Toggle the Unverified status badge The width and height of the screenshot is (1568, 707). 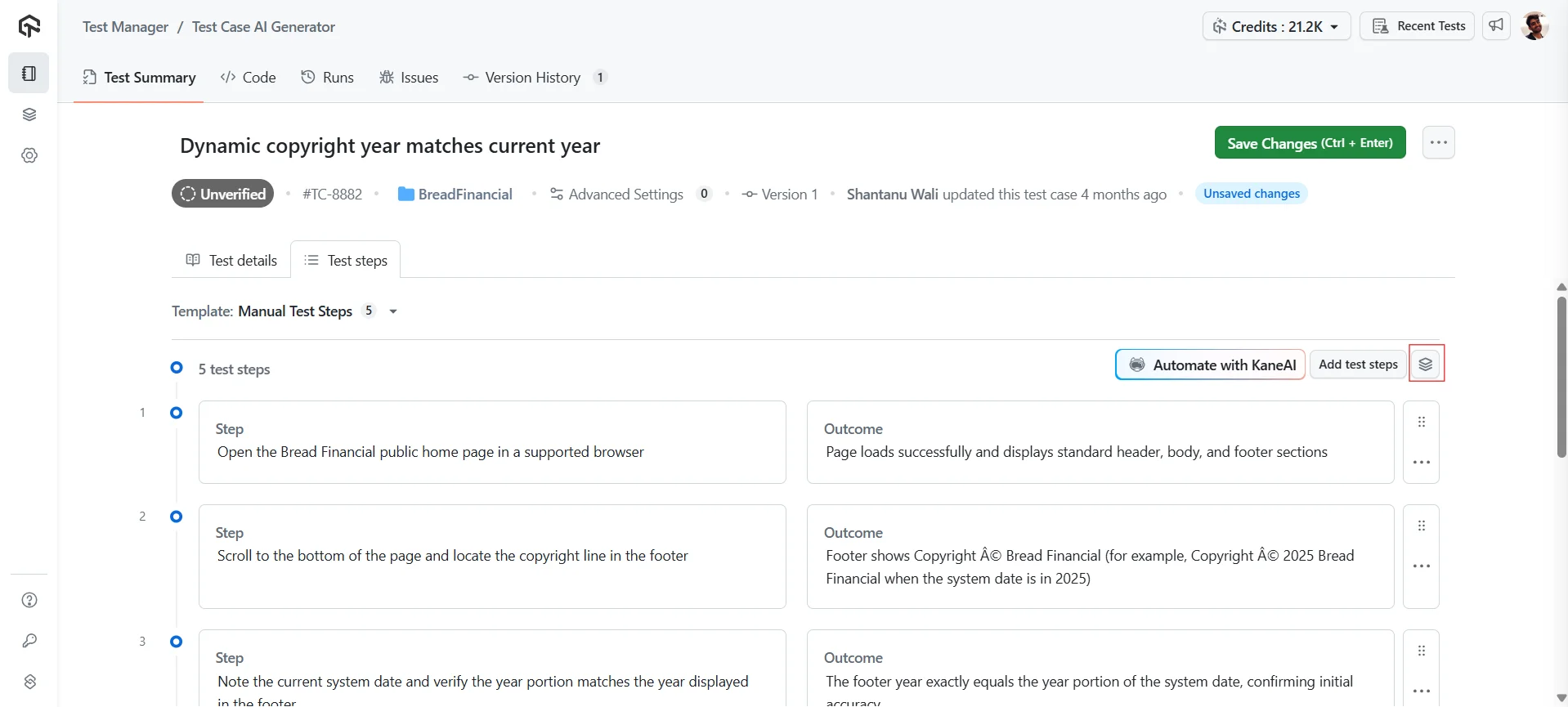coord(223,195)
